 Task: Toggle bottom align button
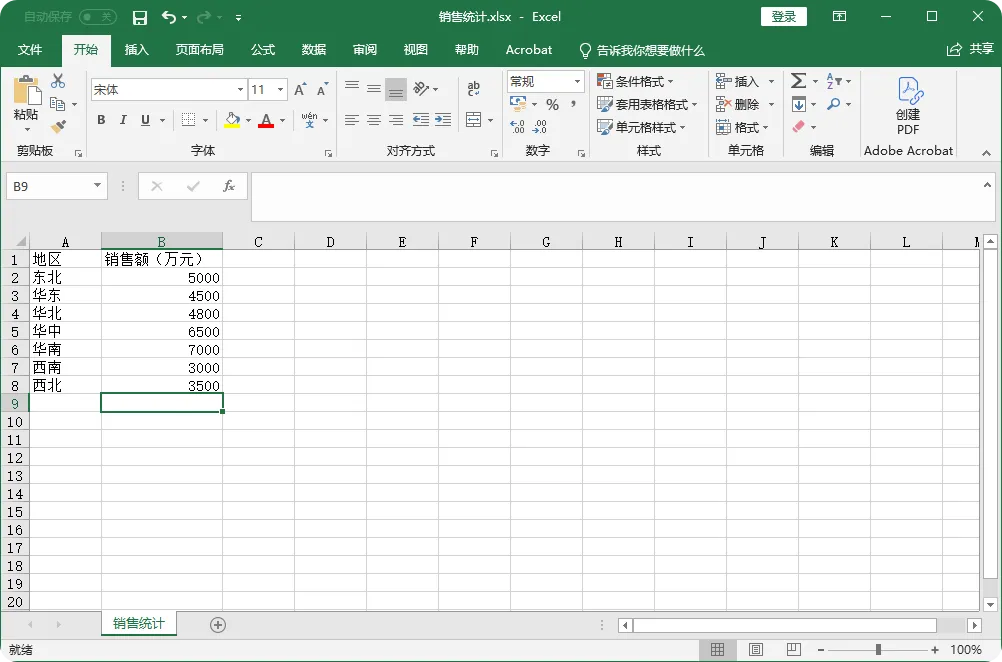click(396, 89)
